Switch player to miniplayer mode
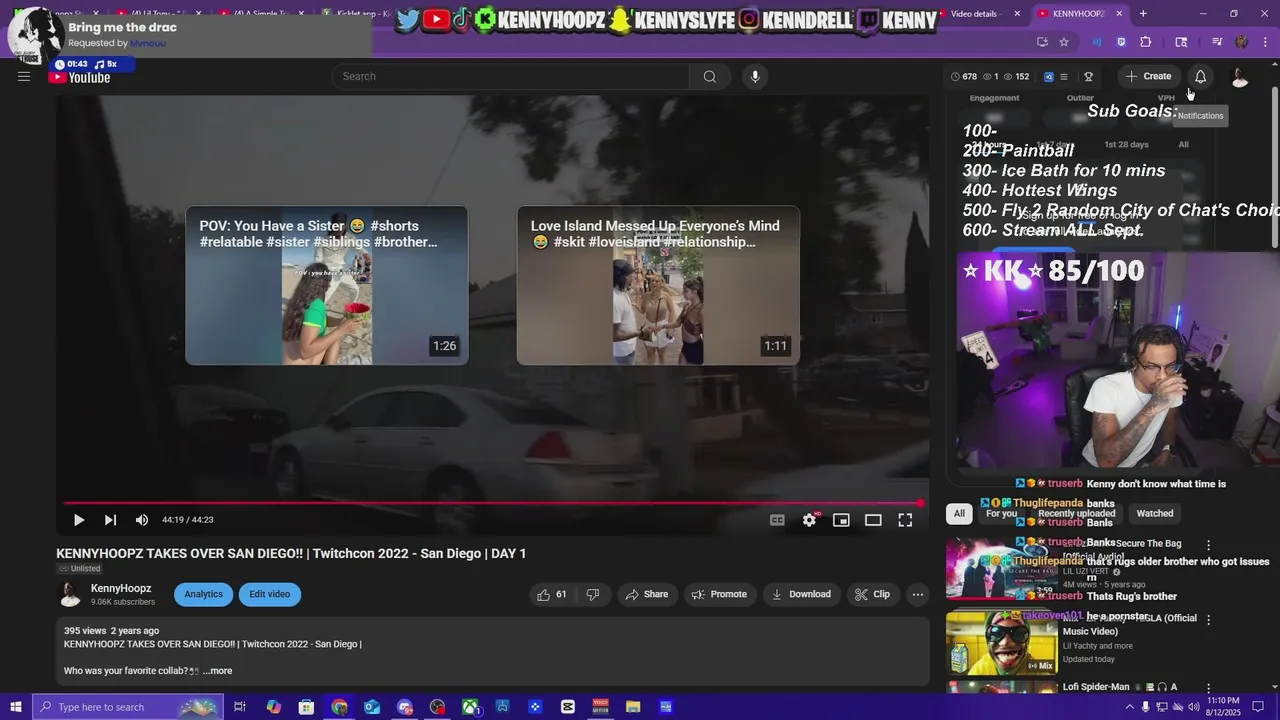The height and width of the screenshot is (720, 1280). click(842, 520)
